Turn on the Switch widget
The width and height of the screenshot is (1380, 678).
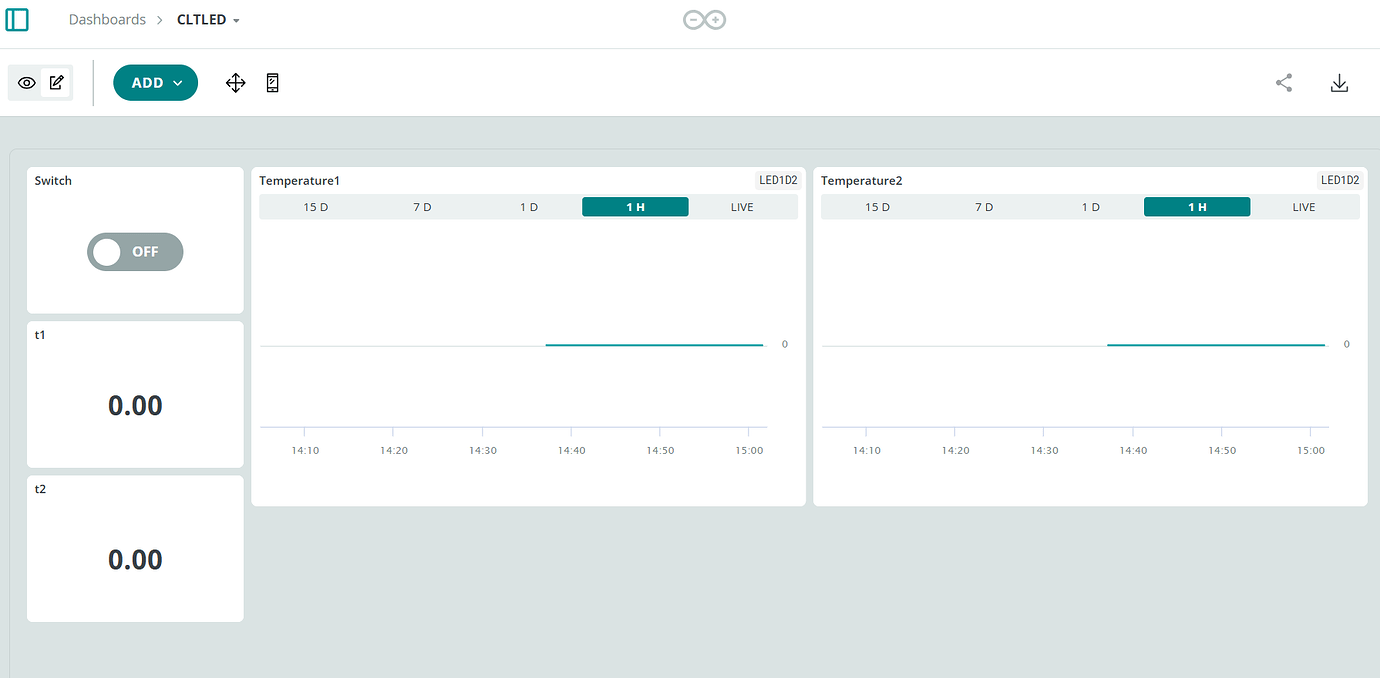coord(135,251)
